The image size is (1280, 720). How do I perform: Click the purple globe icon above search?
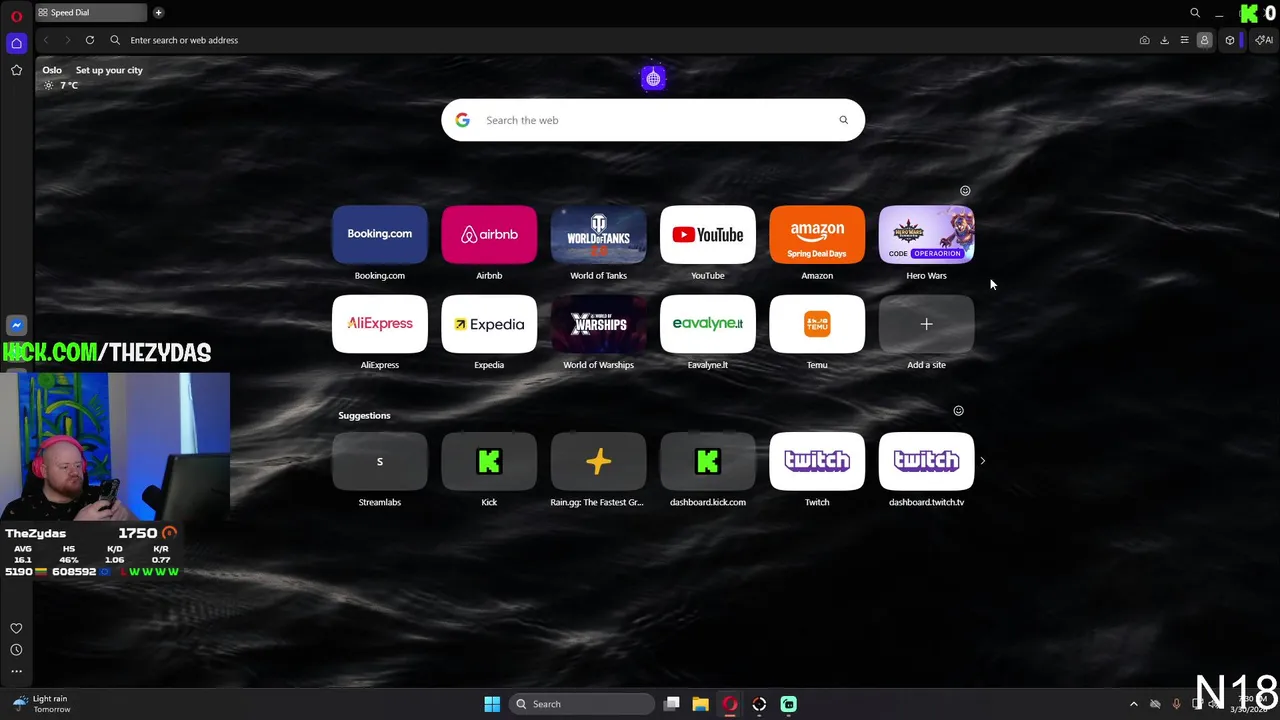click(653, 78)
